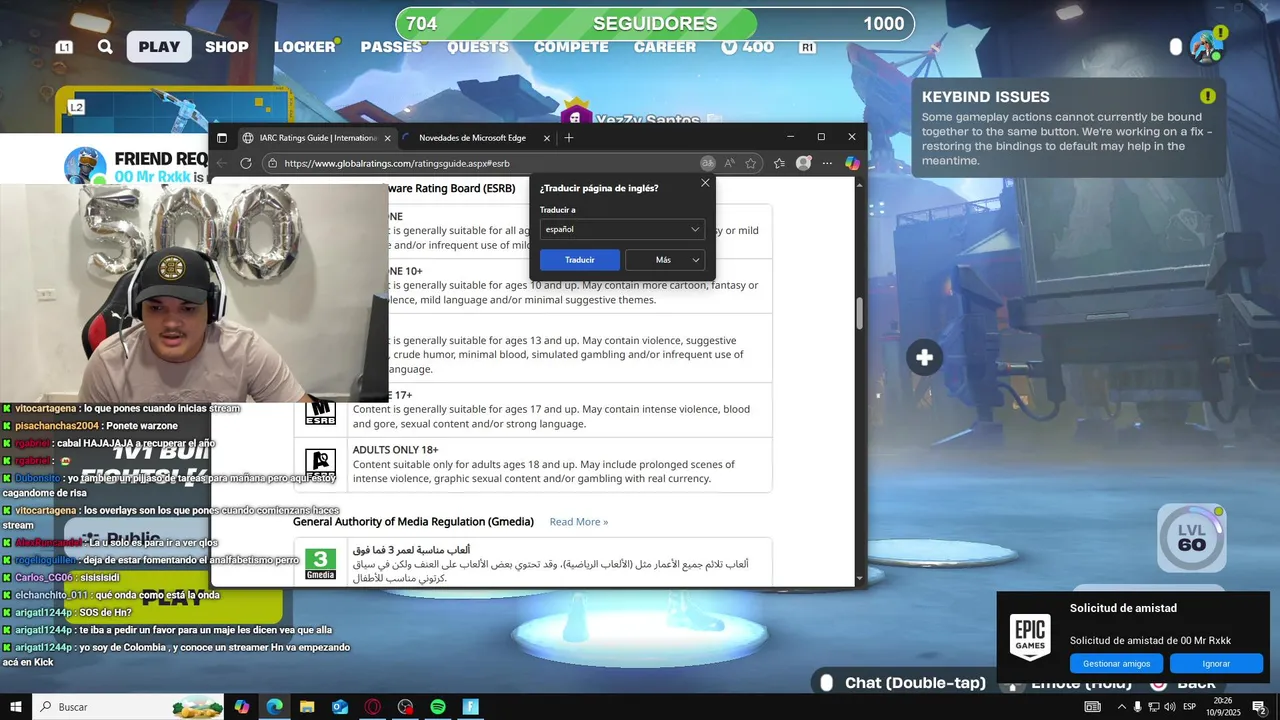This screenshot has width=1280, height=720.
Task: Open Edge settings and more menu
Action: [827, 163]
